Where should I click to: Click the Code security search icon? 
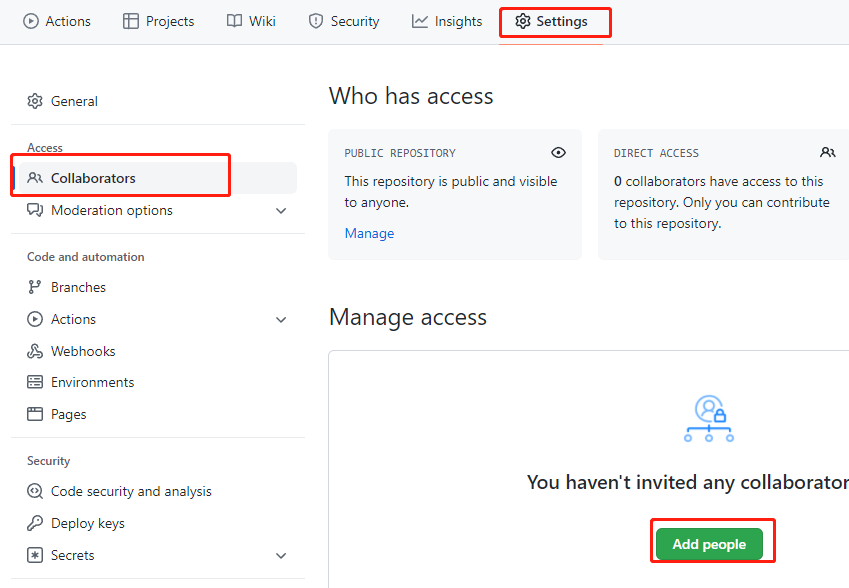click(35, 491)
